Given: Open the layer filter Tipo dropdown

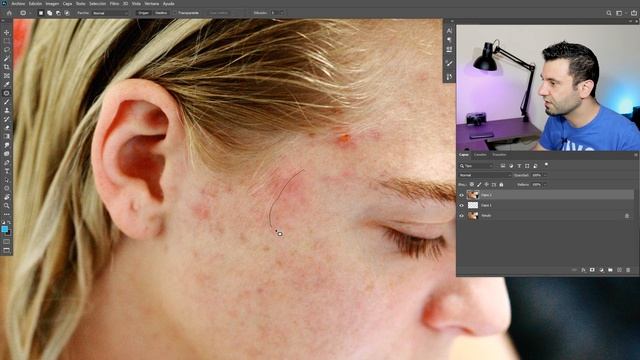Looking at the screenshot, I should point(477,166).
